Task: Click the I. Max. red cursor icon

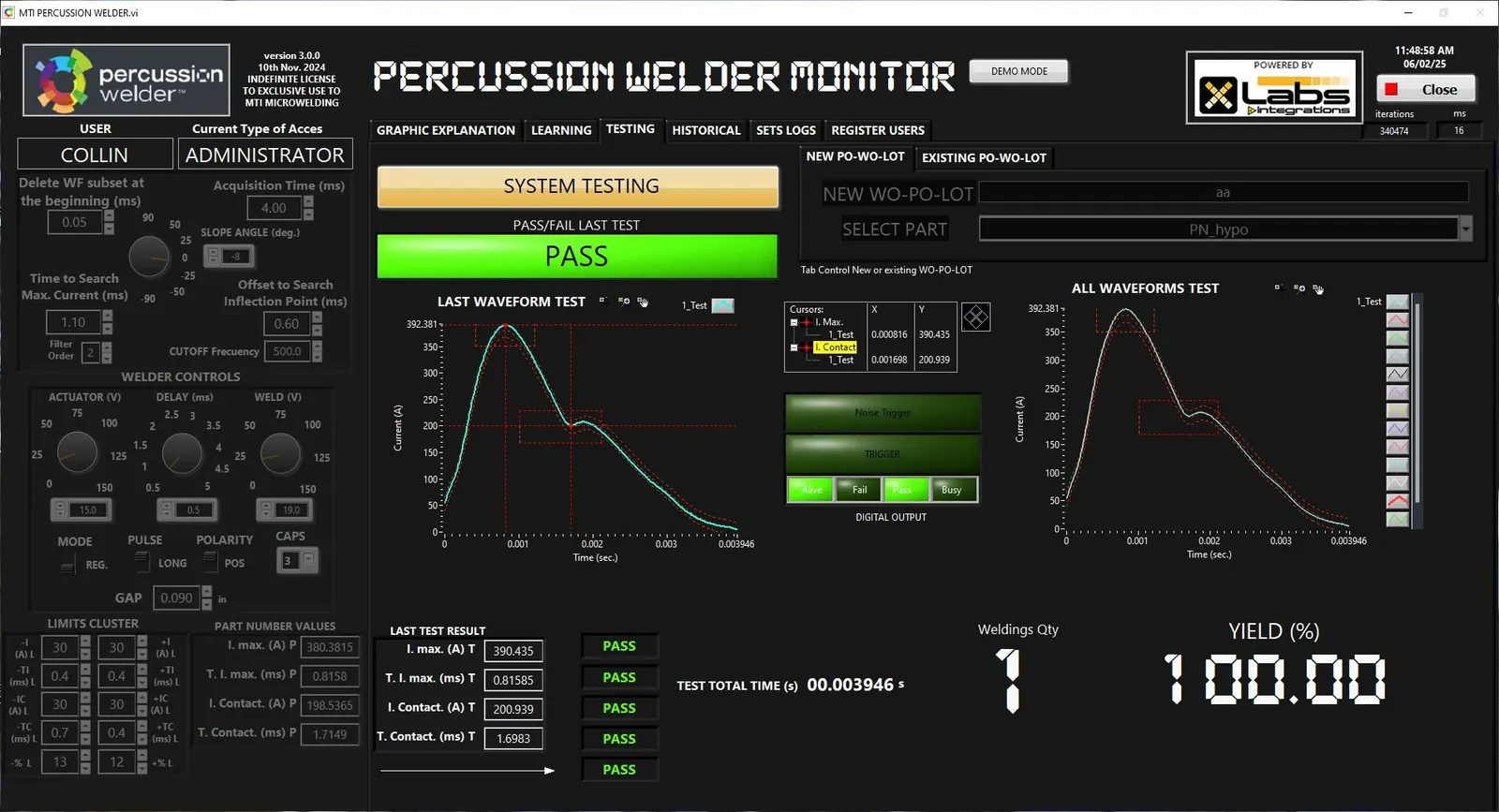Action: click(806, 322)
